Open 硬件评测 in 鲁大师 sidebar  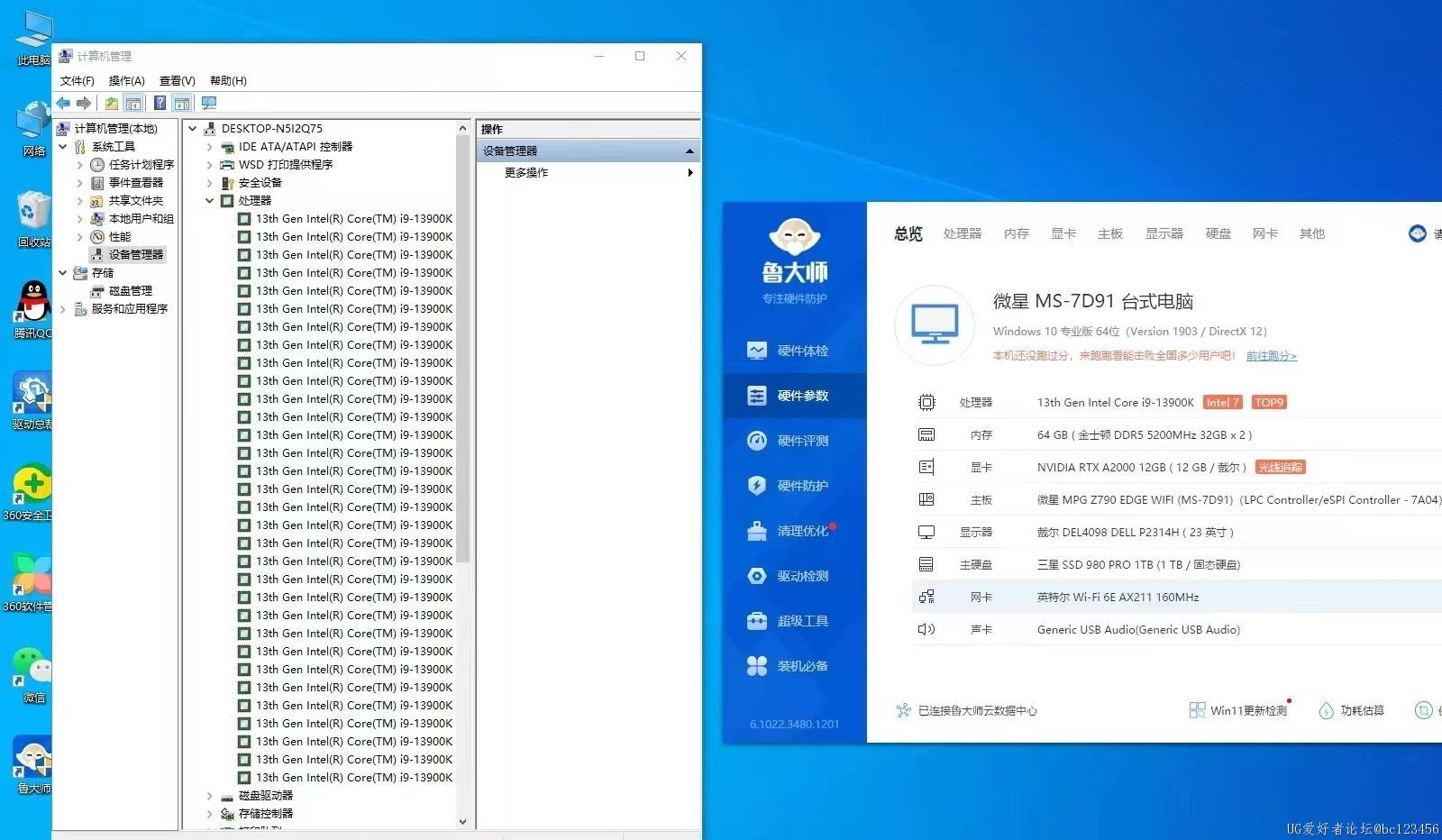pos(794,441)
